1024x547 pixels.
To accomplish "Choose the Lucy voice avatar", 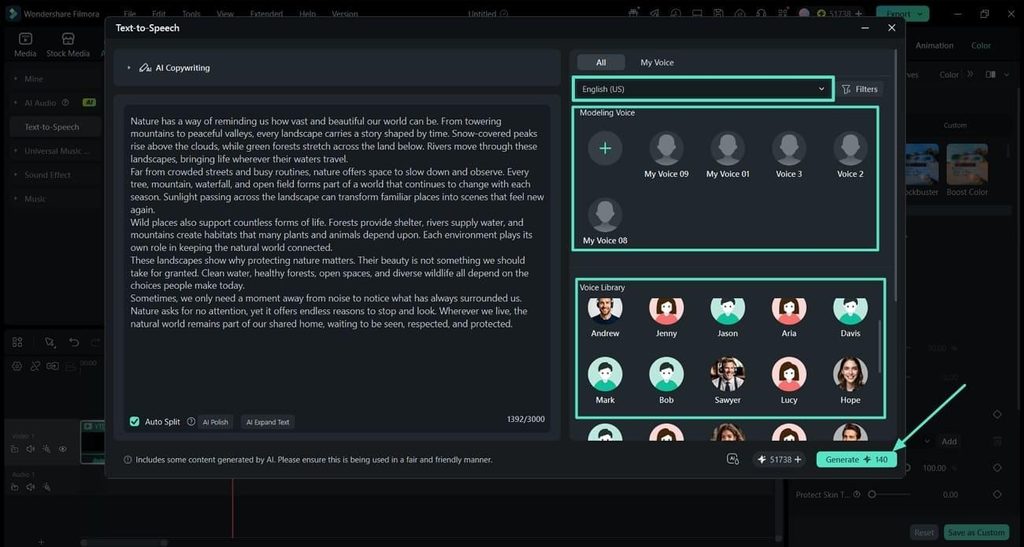I will [789, 374].
